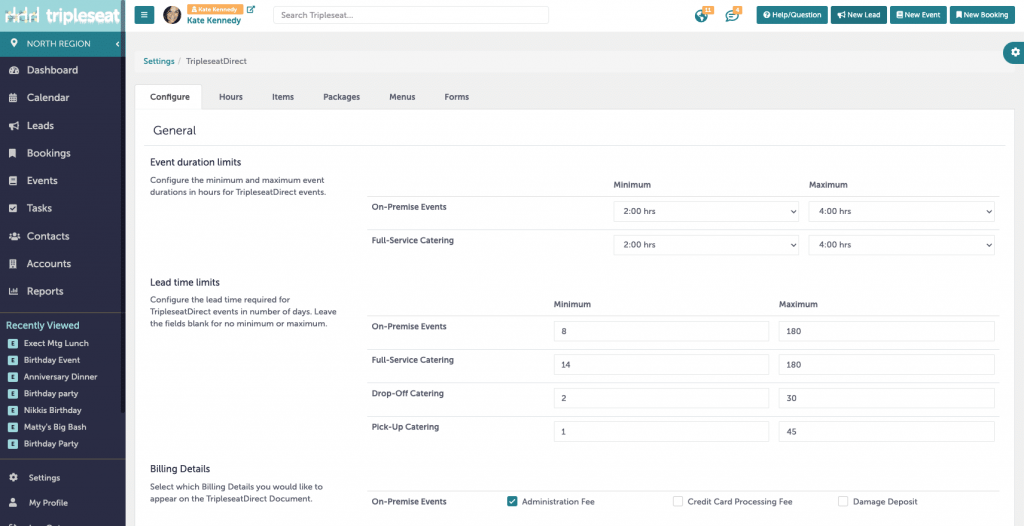Viewport: 1024px width, 526px height.
Task: Open Reports chart sidebar item
Action: pyautogui.click(x=45, y=291)
